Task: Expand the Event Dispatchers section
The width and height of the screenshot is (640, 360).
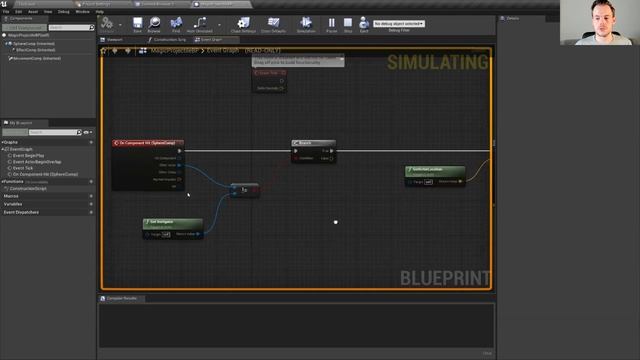Action: click(x=21, y=212)
